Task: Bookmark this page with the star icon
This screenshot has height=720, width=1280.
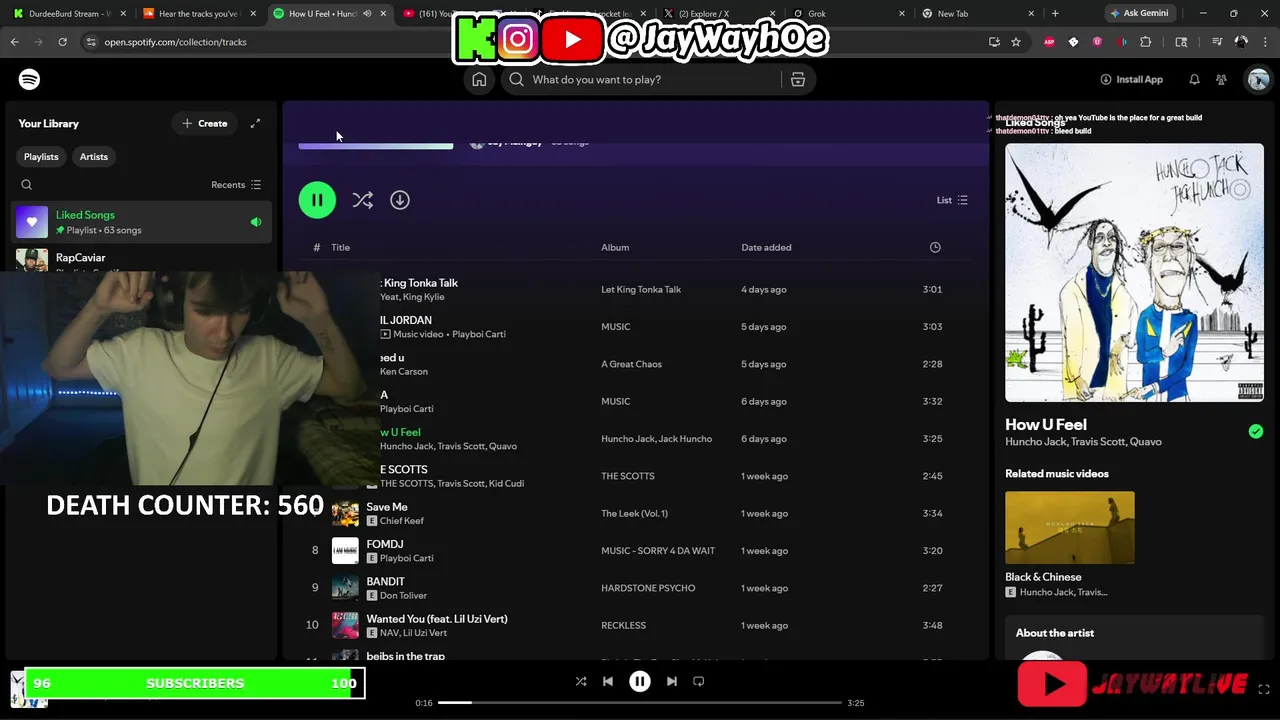Action: pyautogui.click(x=1016, y=42)
